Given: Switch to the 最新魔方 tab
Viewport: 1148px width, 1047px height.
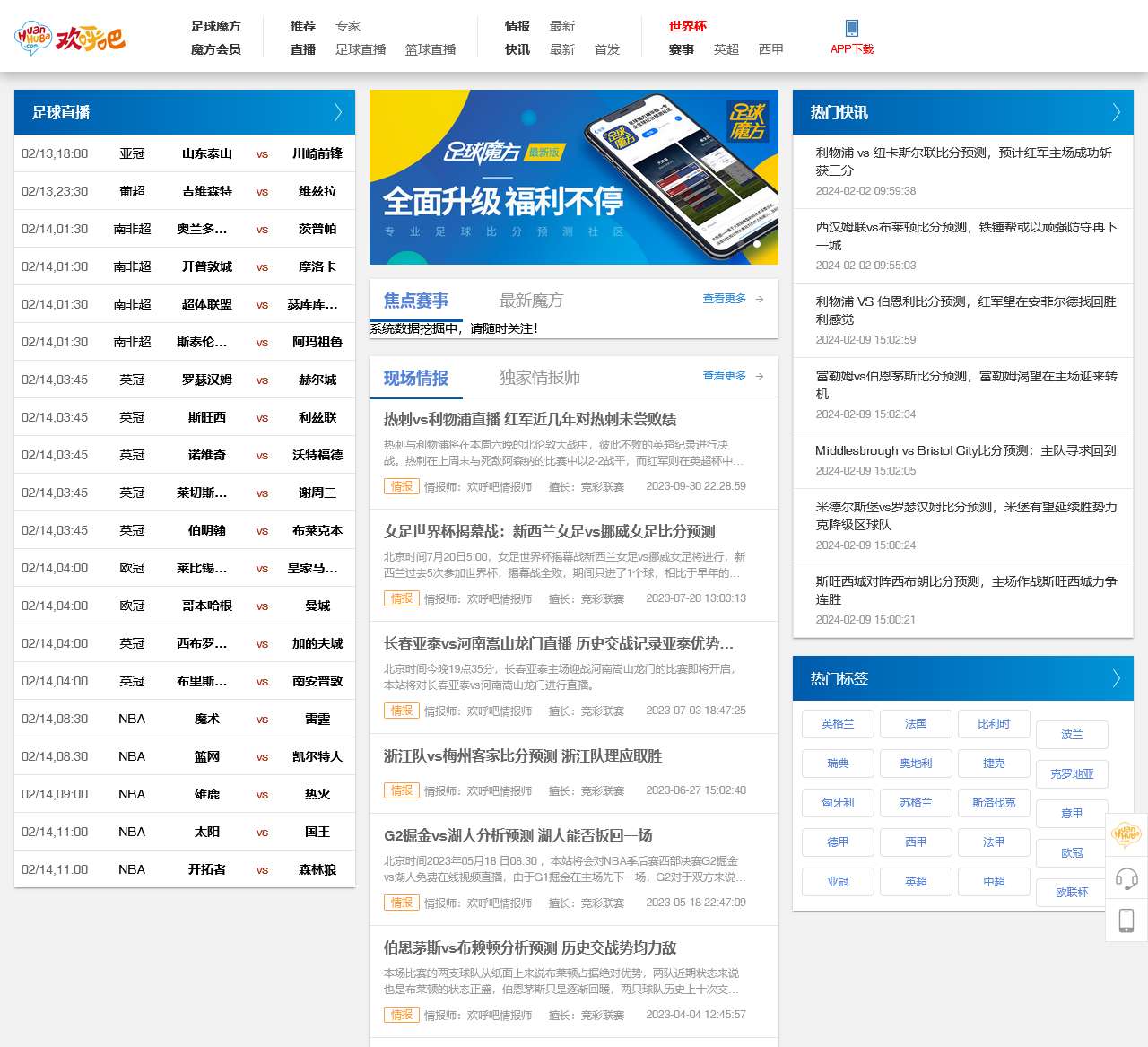Looking at the screenshot, I should pyautogui.click(x=531, y=301).
